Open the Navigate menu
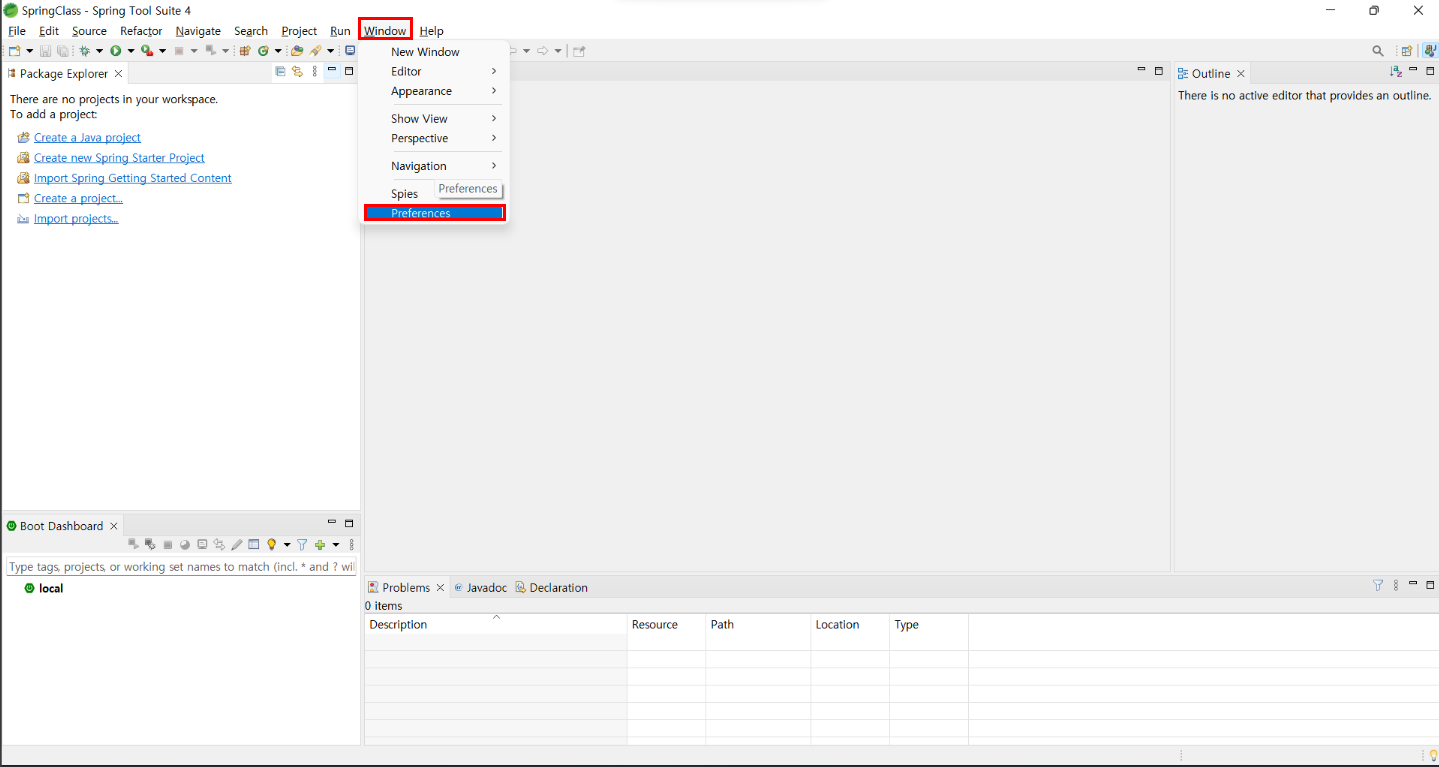This screenshot has height=767, width=1439. (x=198, y=31)
